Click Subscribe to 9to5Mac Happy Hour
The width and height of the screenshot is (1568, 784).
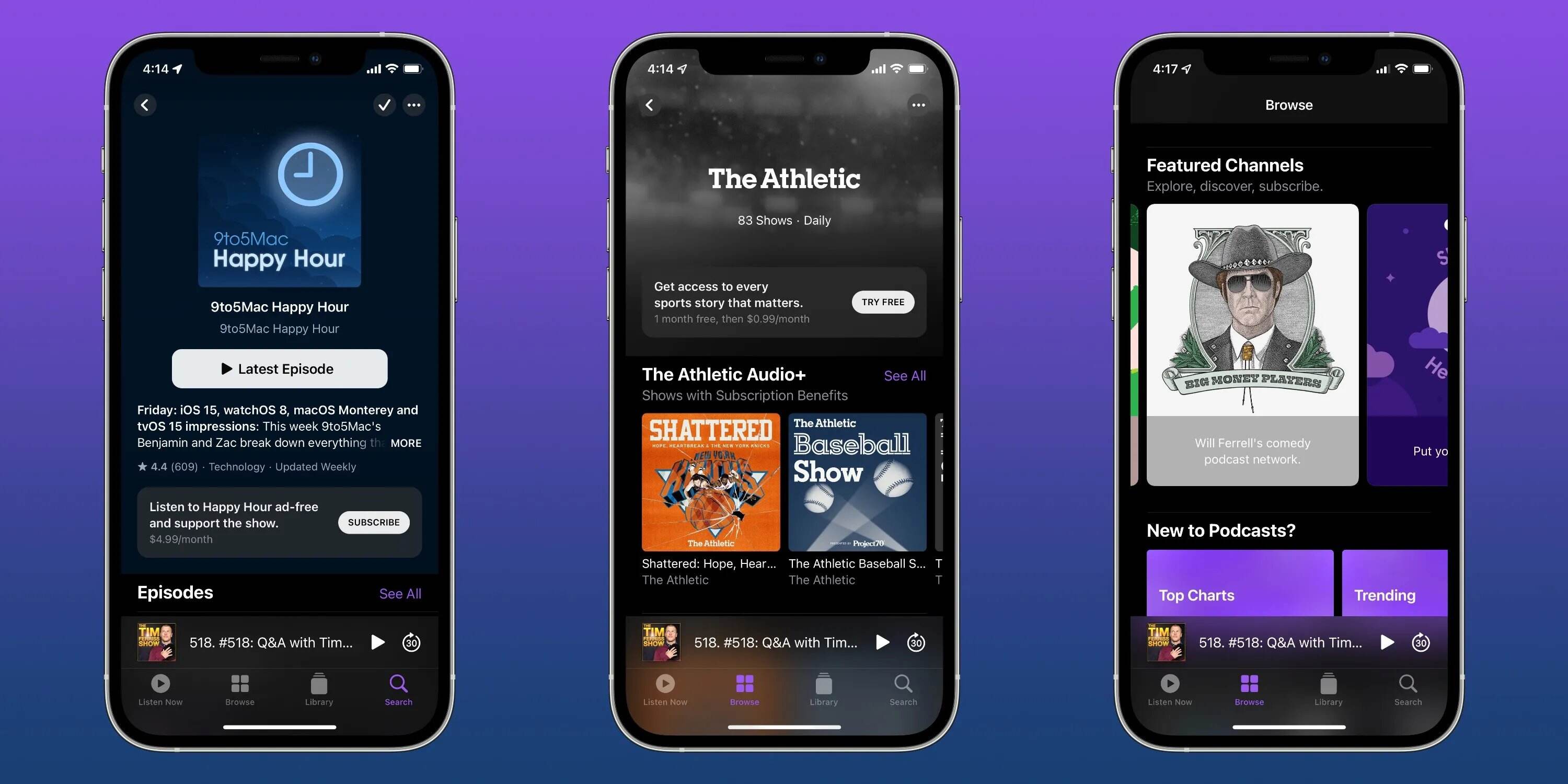(375, 521)
